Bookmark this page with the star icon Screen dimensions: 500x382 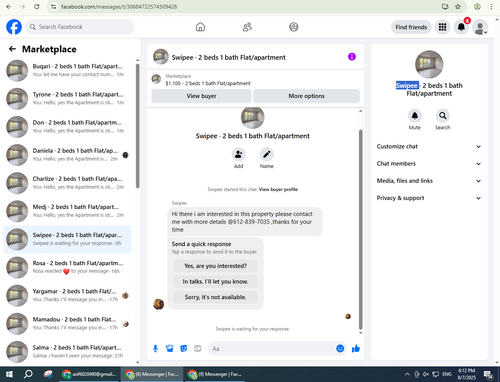458,7
